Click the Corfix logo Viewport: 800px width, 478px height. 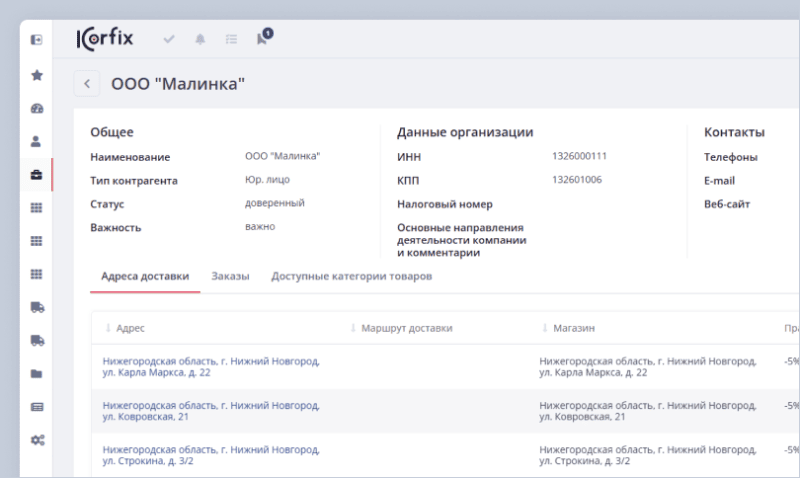tap(104, 39)
